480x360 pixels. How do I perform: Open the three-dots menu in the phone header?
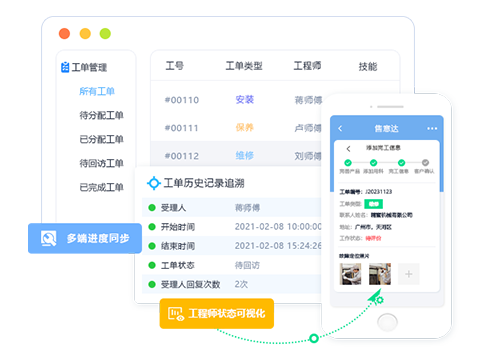pos(432,128)
